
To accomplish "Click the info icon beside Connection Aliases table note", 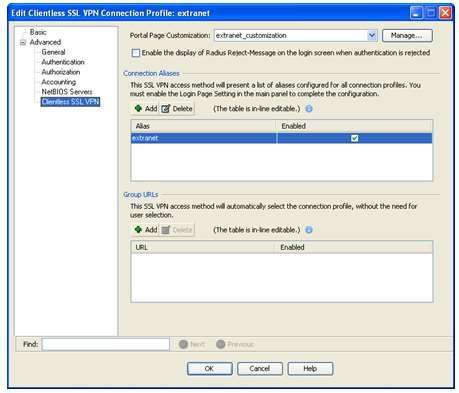I will coord(309,109).
